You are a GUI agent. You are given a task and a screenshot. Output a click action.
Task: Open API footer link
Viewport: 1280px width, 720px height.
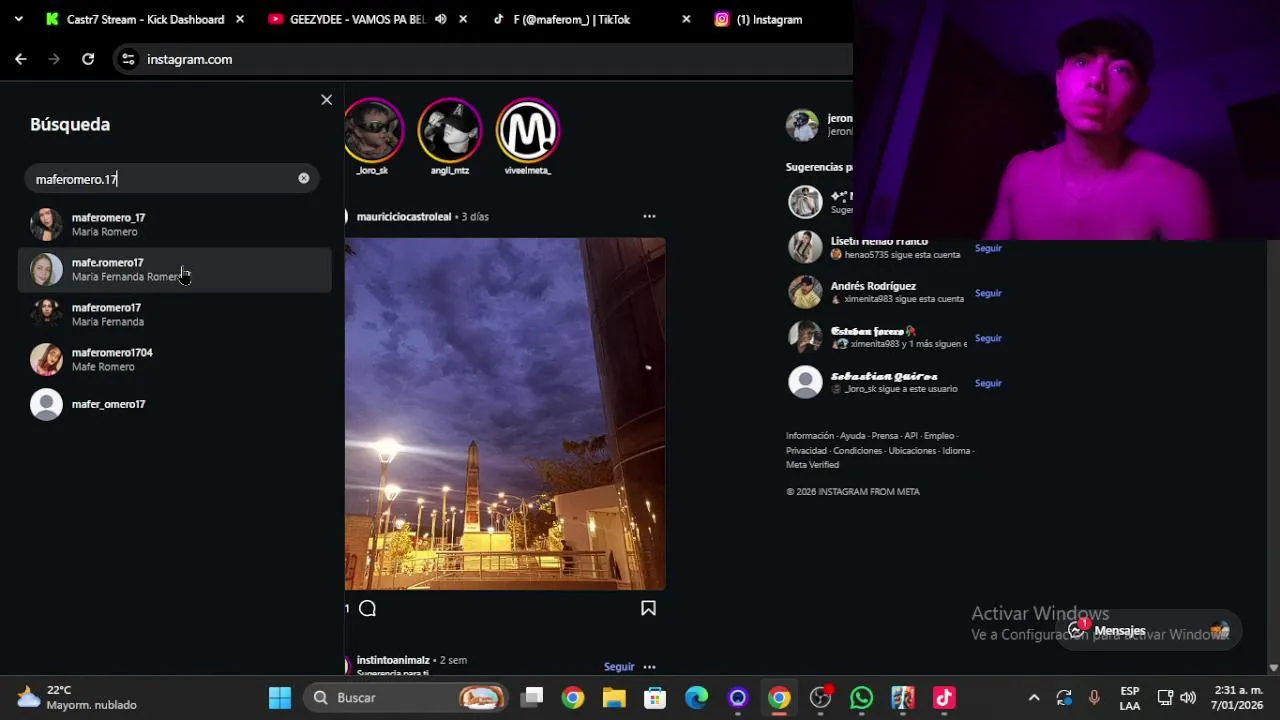pos(911,436)
